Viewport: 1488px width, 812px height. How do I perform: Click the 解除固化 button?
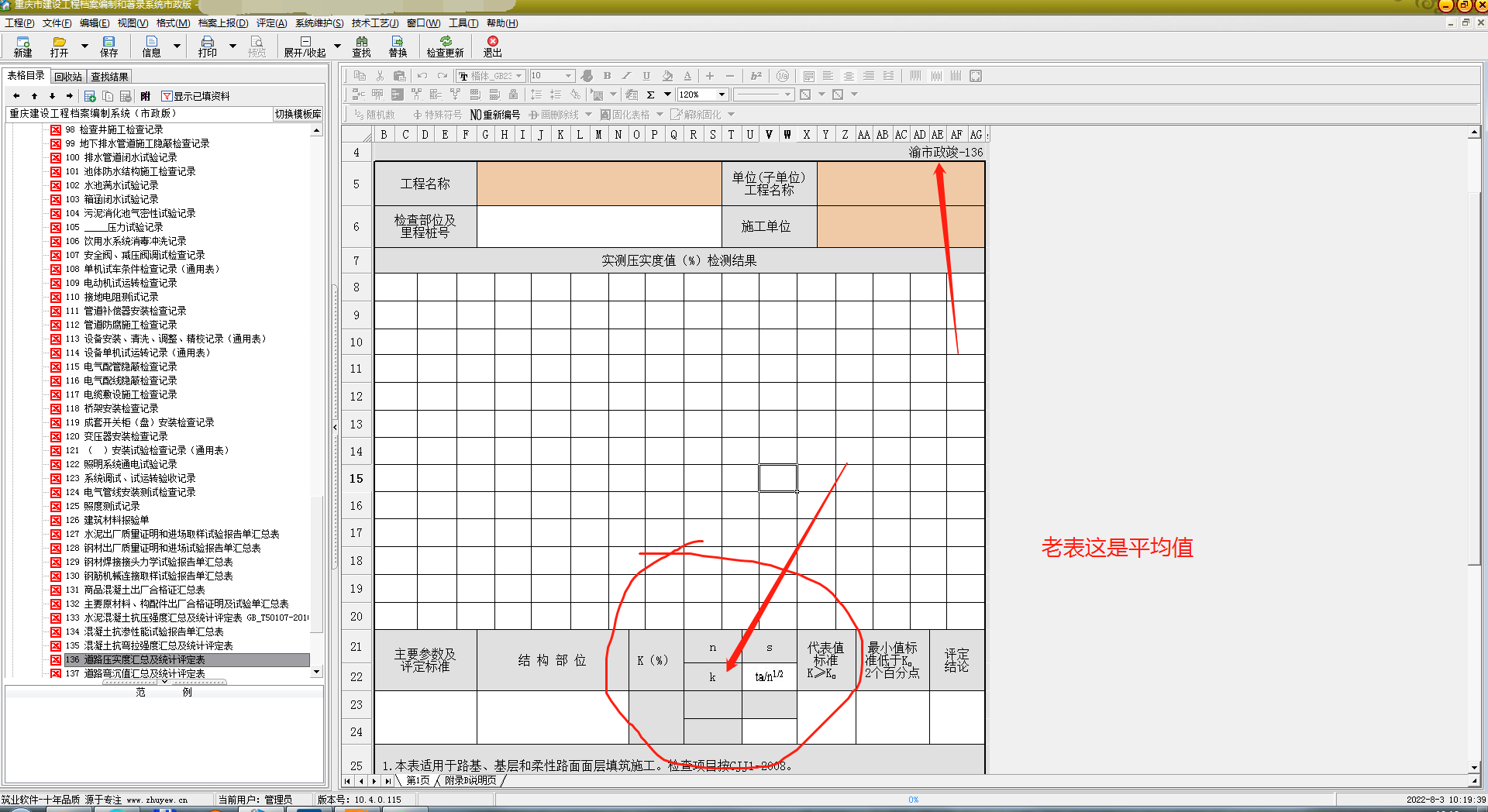click(696, 115)
